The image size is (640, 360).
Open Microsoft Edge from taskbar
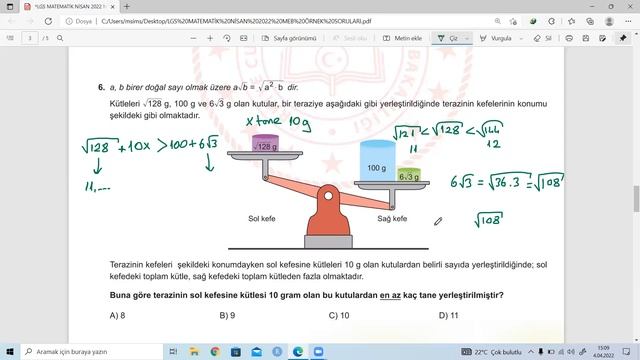tap(298, 351)
